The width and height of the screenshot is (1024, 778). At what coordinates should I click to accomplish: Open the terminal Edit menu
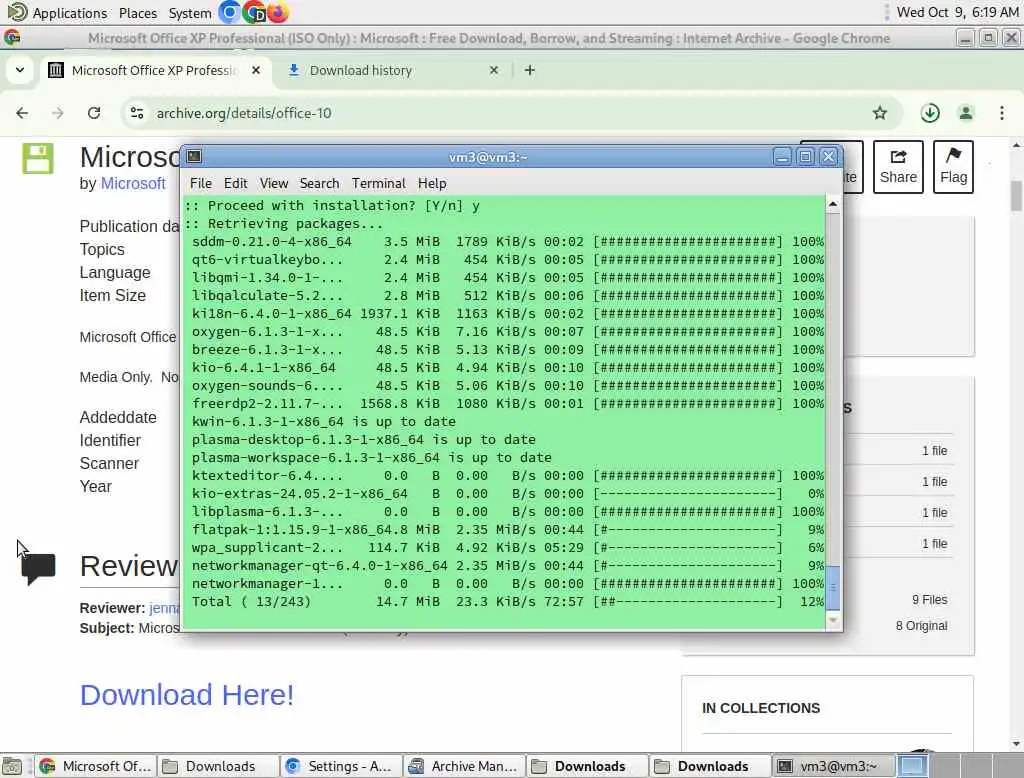pyautogui.click(x=235, y=184)
